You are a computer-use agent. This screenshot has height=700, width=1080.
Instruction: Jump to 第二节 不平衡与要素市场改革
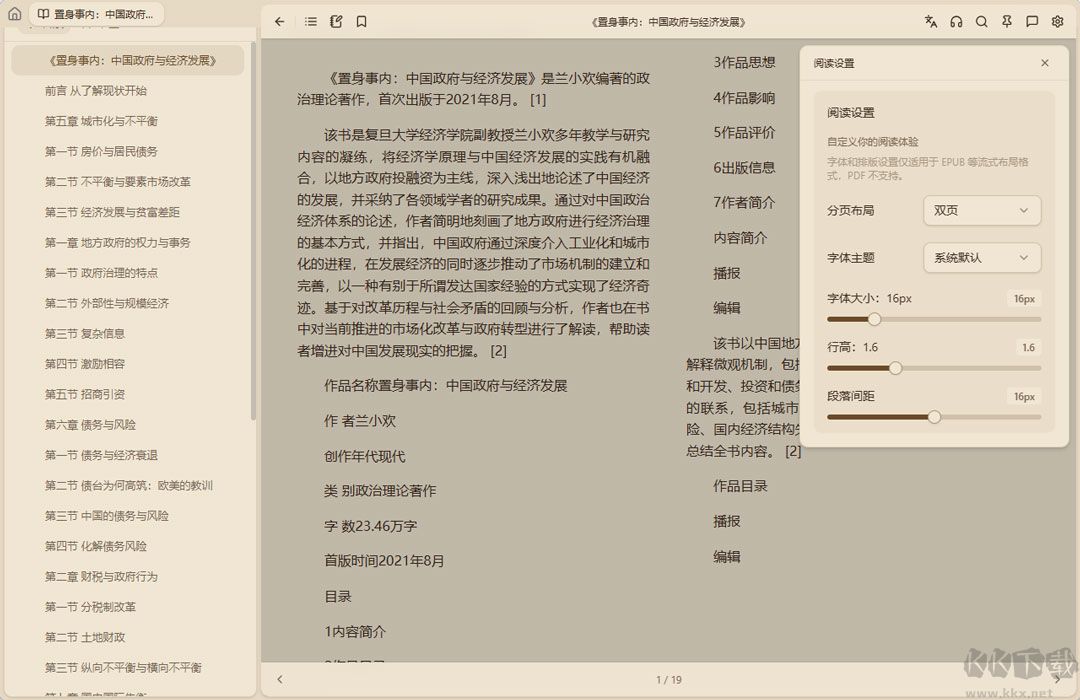coord(118,182)
